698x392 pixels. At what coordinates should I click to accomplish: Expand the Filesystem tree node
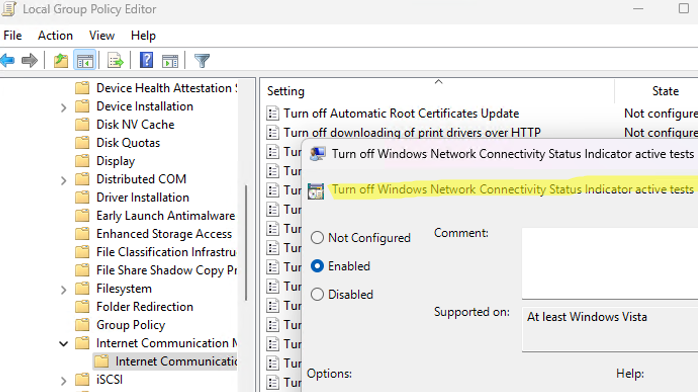click(x=63, y=290)
